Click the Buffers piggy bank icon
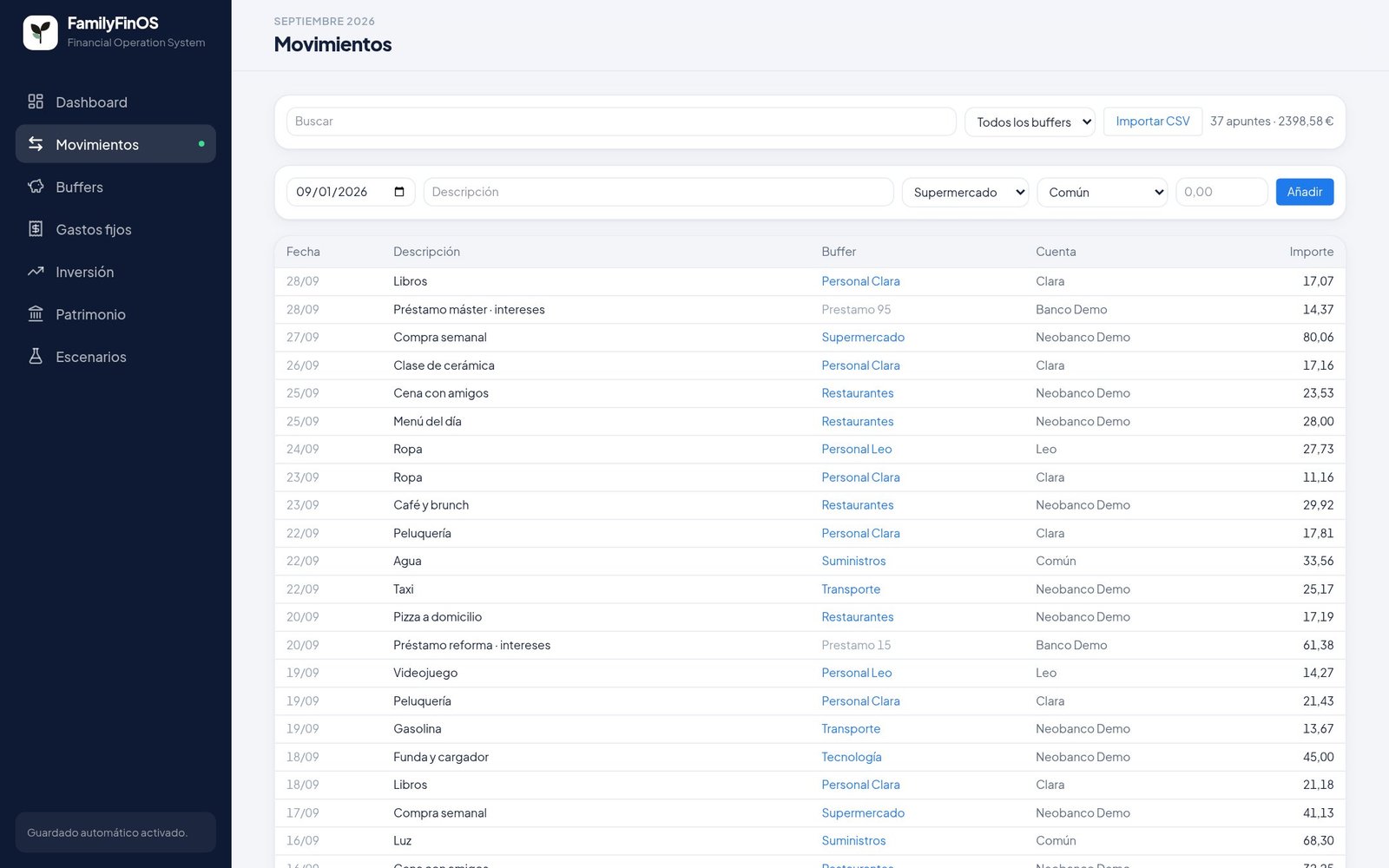The height and width of the screenshot is (868, 1389). pos(36,187)
